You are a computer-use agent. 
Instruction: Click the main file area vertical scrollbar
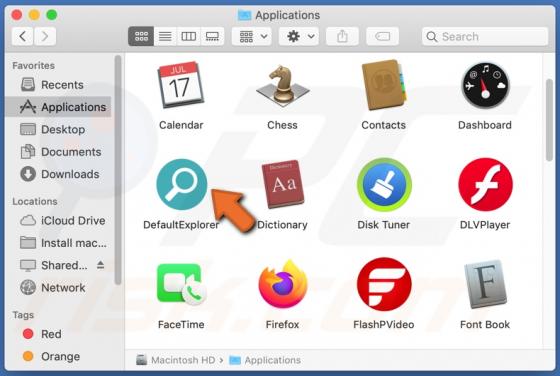point(549,120)
